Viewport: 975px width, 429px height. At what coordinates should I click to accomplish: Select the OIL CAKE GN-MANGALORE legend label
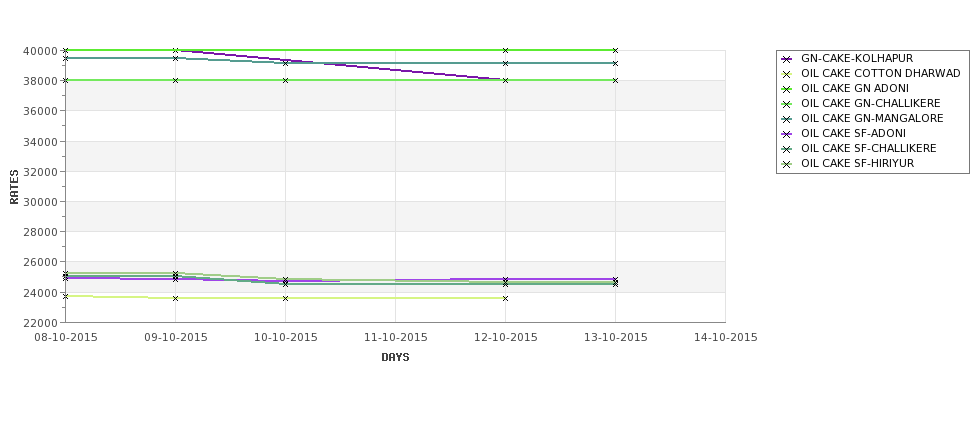coord(872,118)
